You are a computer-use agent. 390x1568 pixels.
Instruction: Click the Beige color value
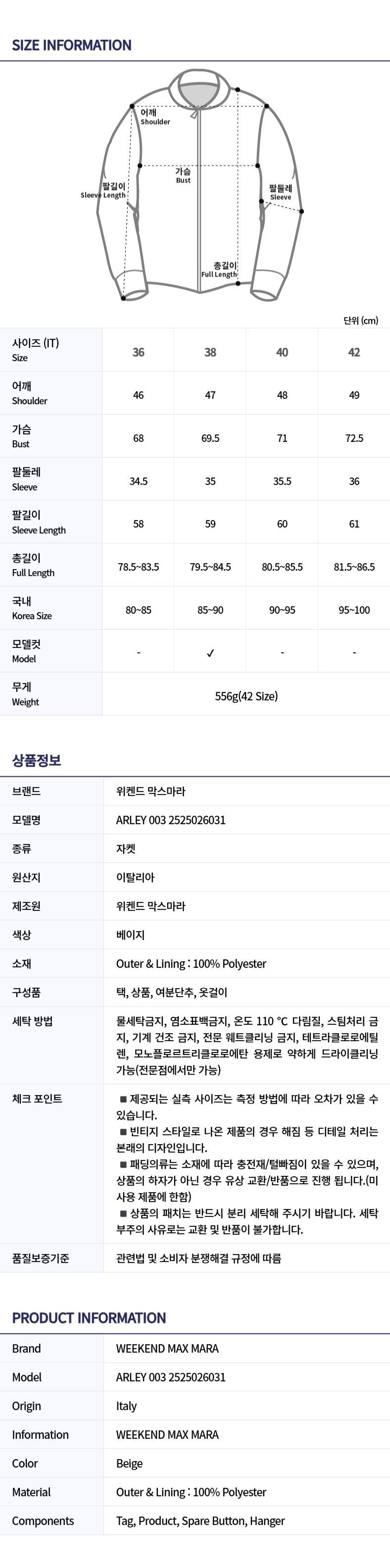[x=129, y=1463]
